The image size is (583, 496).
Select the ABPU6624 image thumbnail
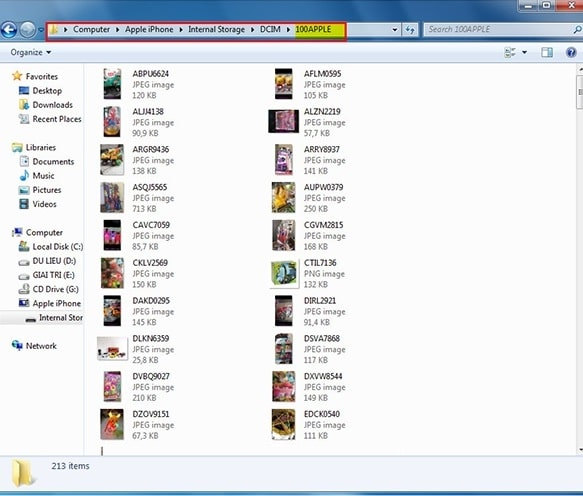[112, 84]
